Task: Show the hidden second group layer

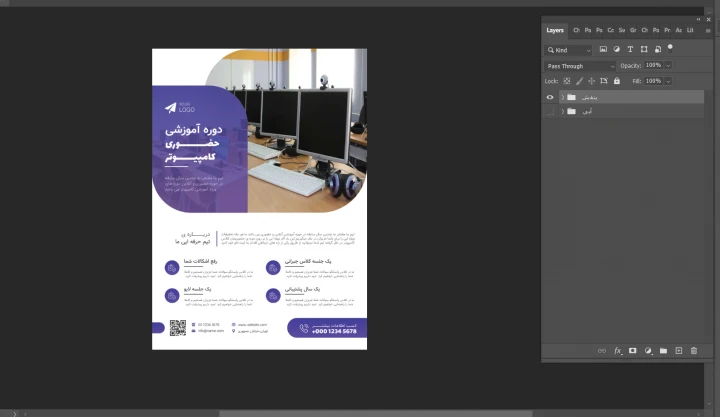Action: pos(550,111)
